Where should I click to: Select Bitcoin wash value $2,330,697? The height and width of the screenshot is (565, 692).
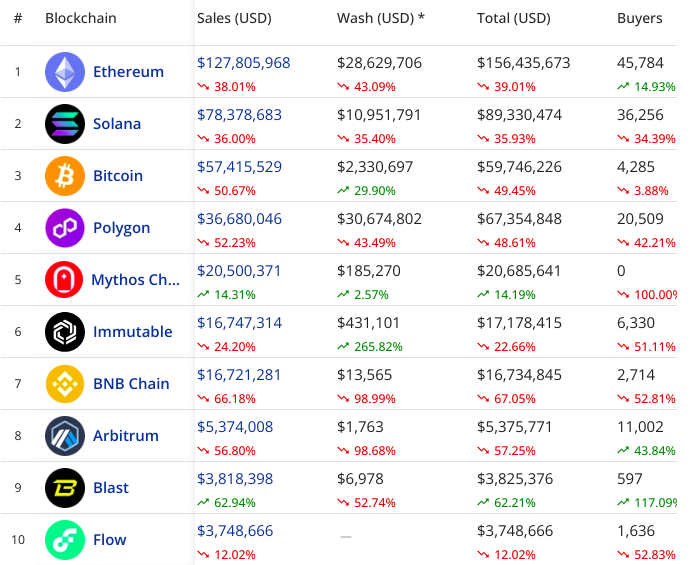375,167
